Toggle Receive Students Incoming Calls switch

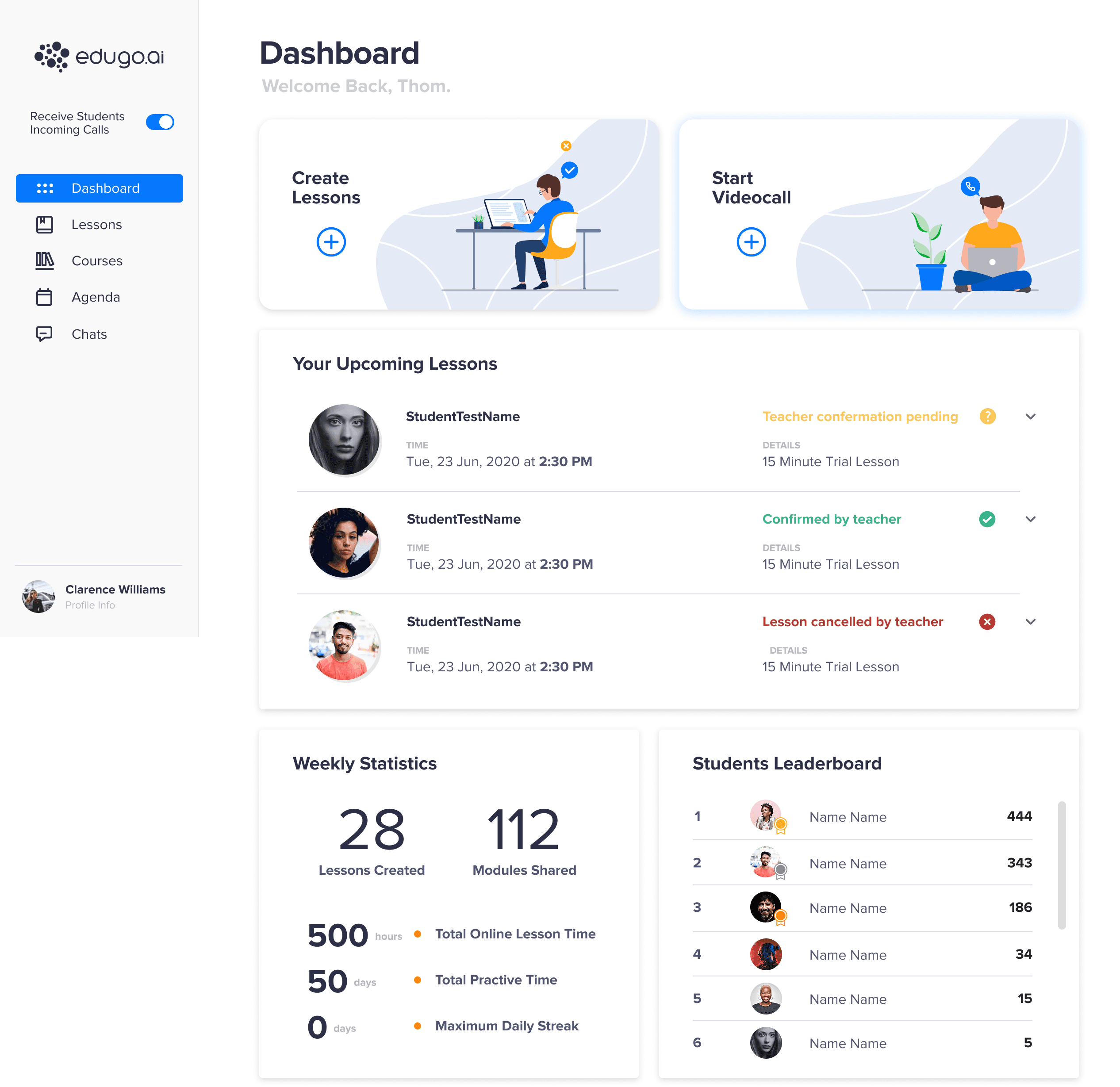160,122
